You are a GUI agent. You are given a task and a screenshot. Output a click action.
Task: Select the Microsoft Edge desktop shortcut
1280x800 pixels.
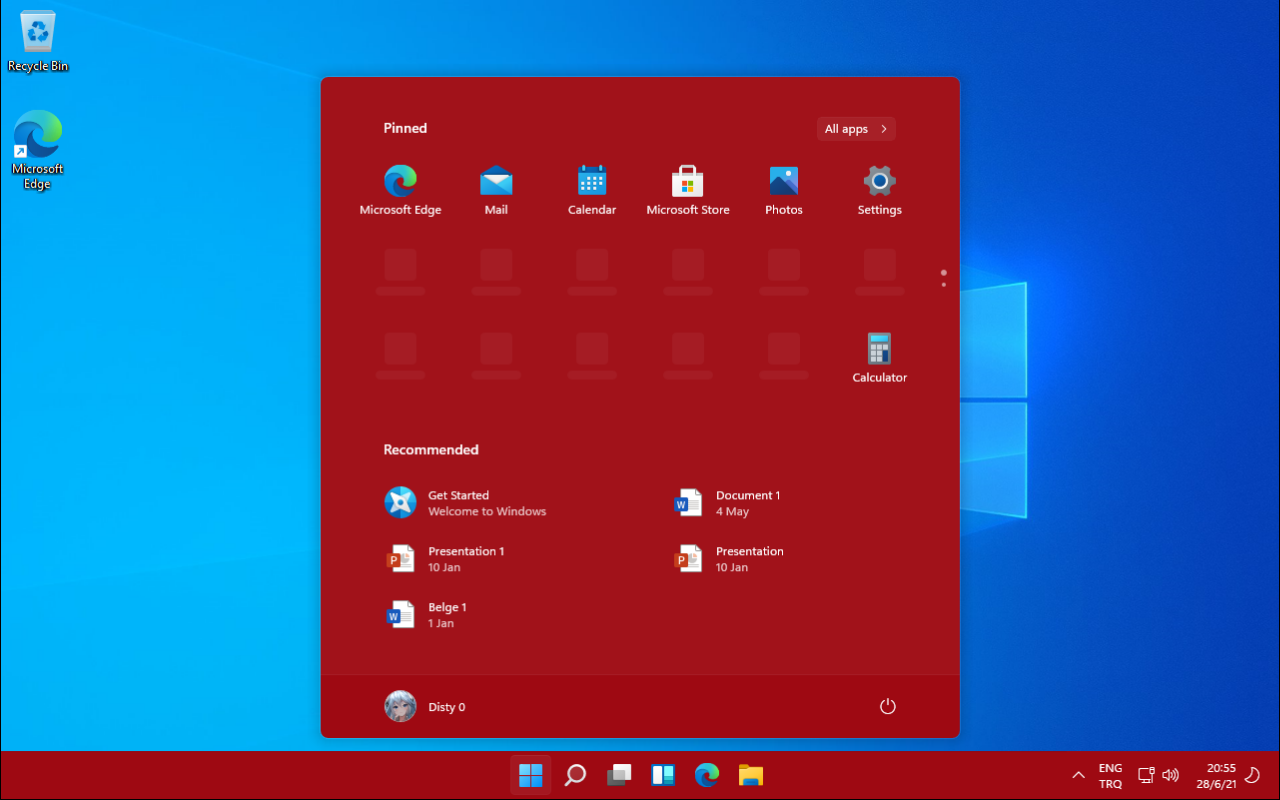(x=38, y=150)
